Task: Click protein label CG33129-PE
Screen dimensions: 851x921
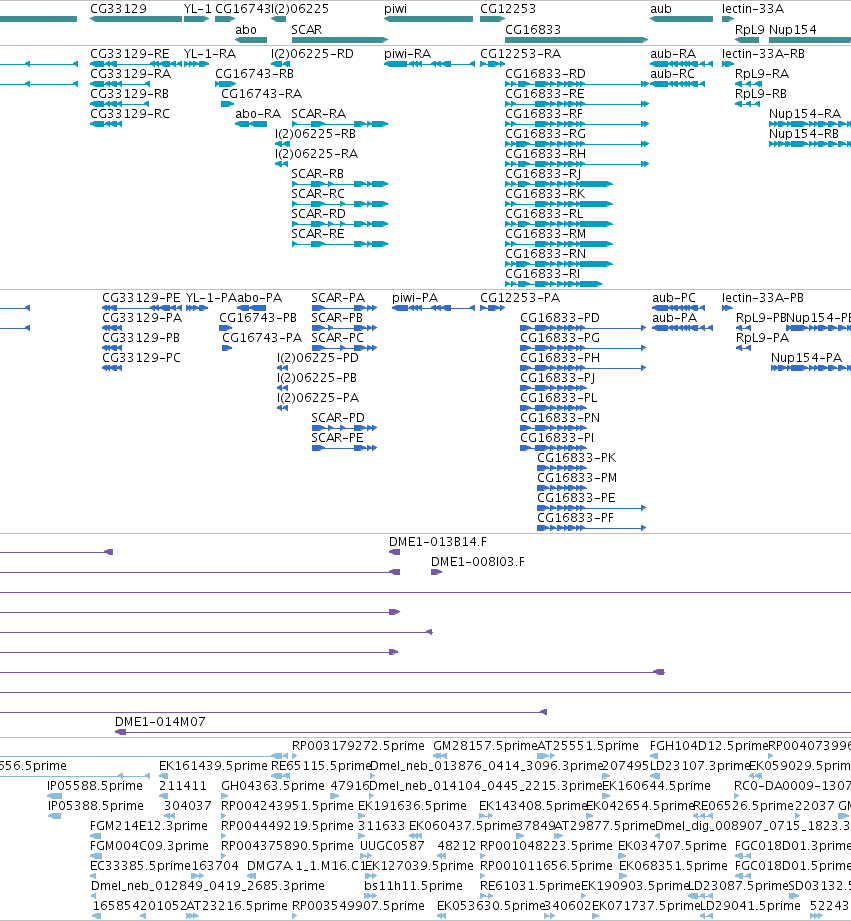Action: (x=141, y=298)
